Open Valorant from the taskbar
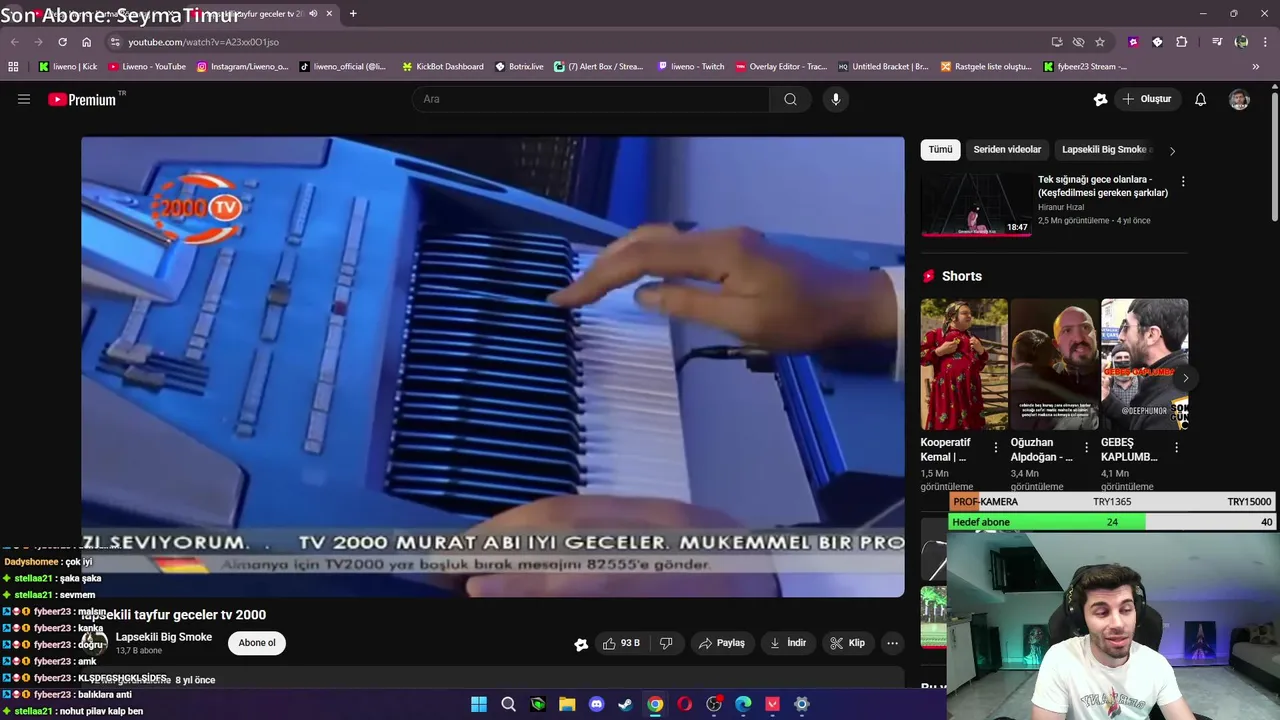1280x720 pixels. pos(772,704)
